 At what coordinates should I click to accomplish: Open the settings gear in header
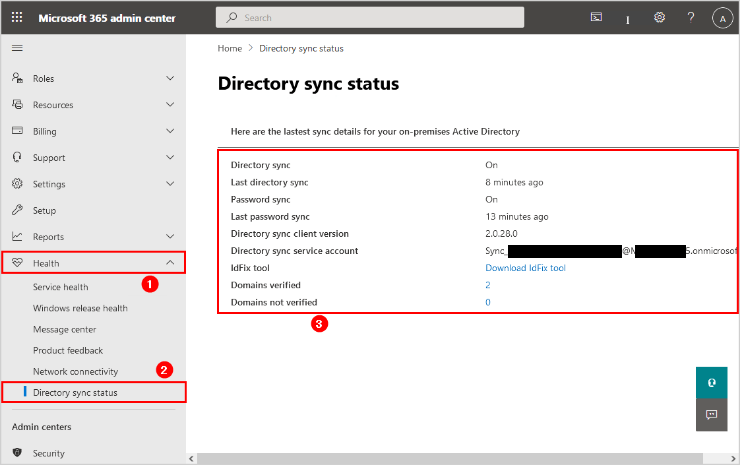click(659, 18)
